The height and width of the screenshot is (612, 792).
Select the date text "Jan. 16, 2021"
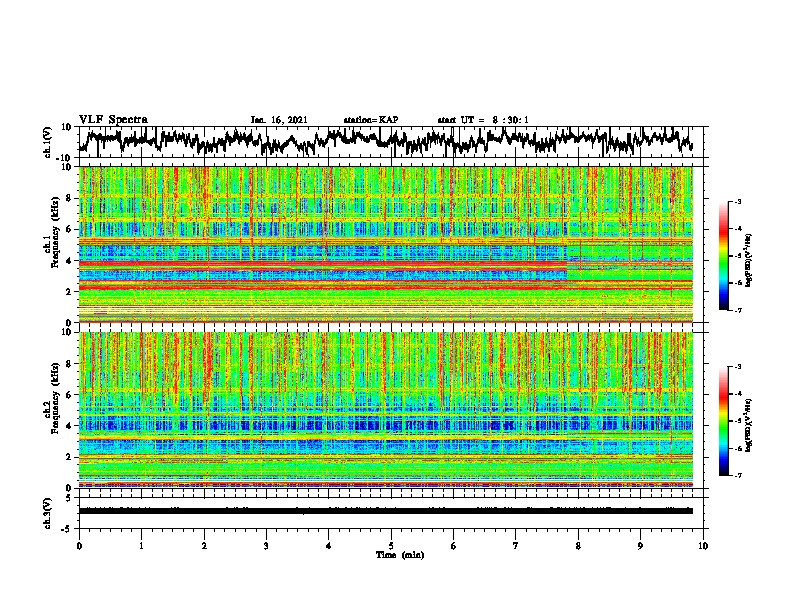(279, 120)
